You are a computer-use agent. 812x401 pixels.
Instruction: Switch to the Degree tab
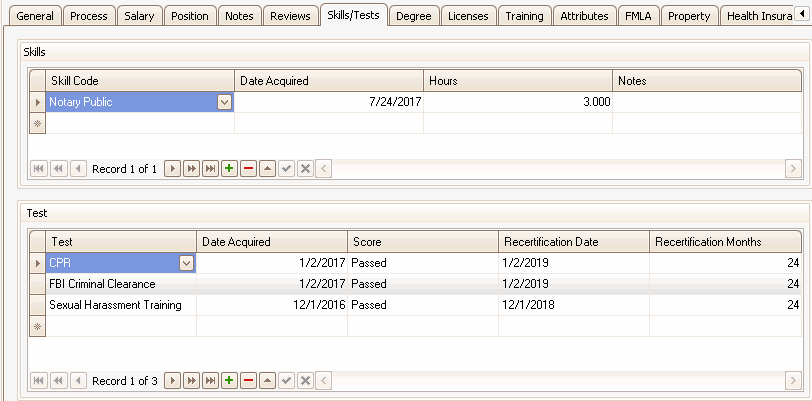[413, 16]
